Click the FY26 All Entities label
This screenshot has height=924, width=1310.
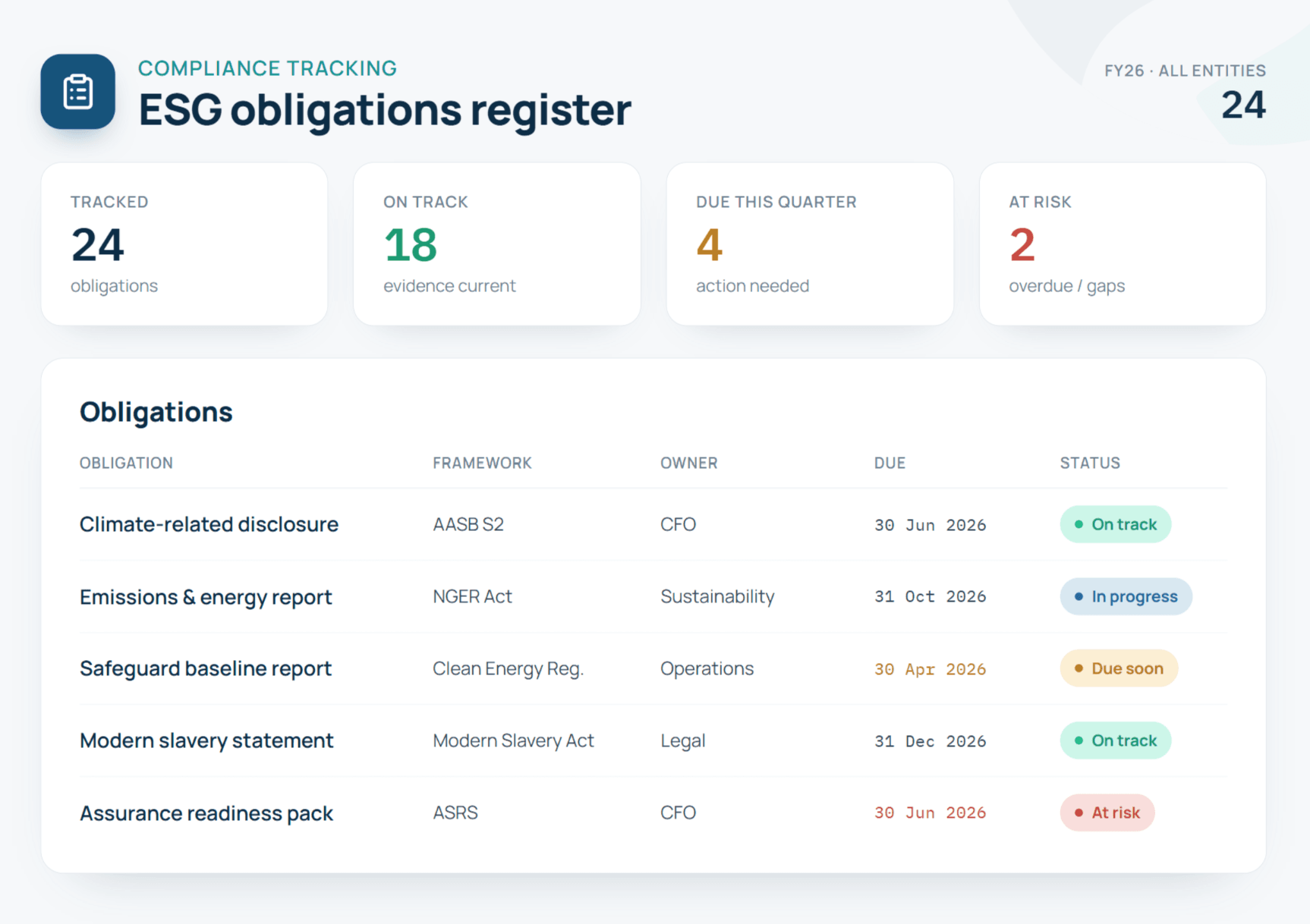pyautogui.click(x=1185, y=71)
